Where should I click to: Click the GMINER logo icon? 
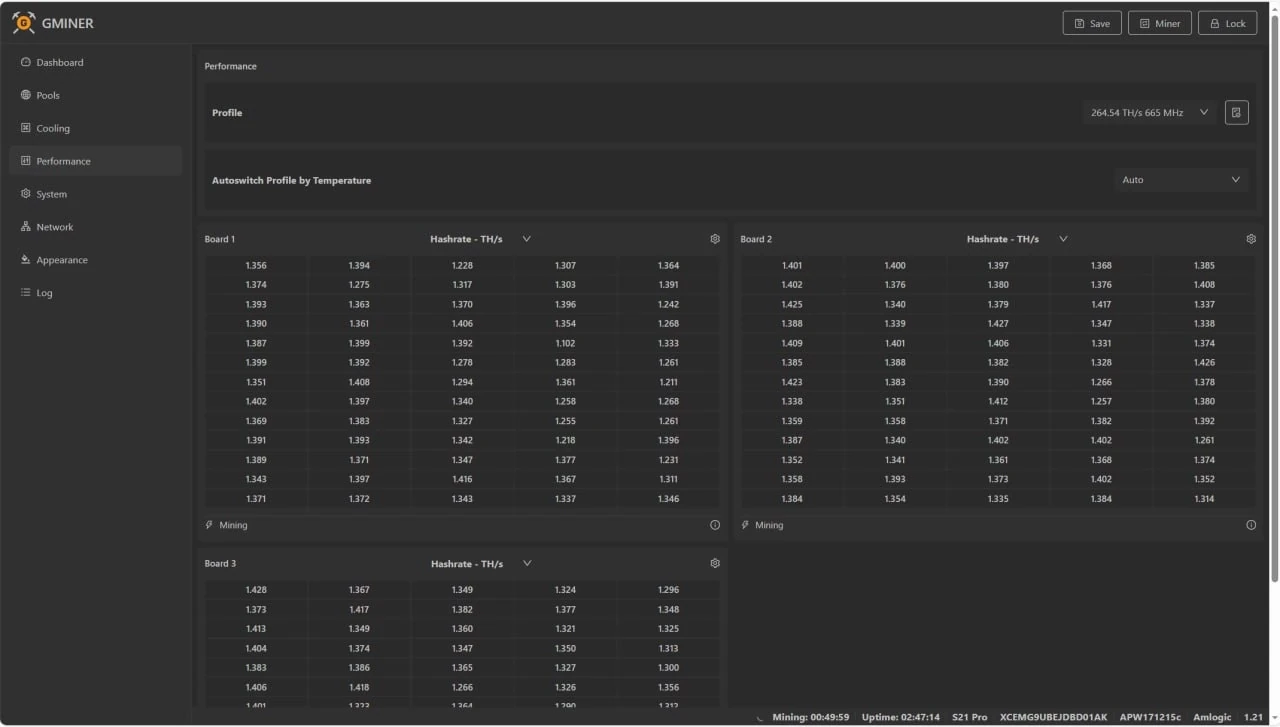tap(23, 22)
